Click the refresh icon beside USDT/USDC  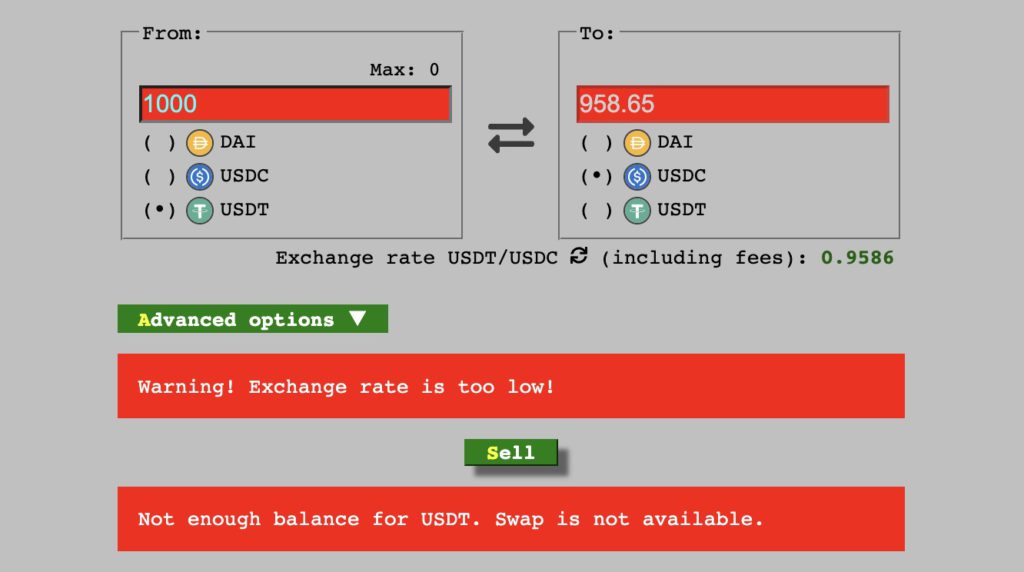point(579,256)
